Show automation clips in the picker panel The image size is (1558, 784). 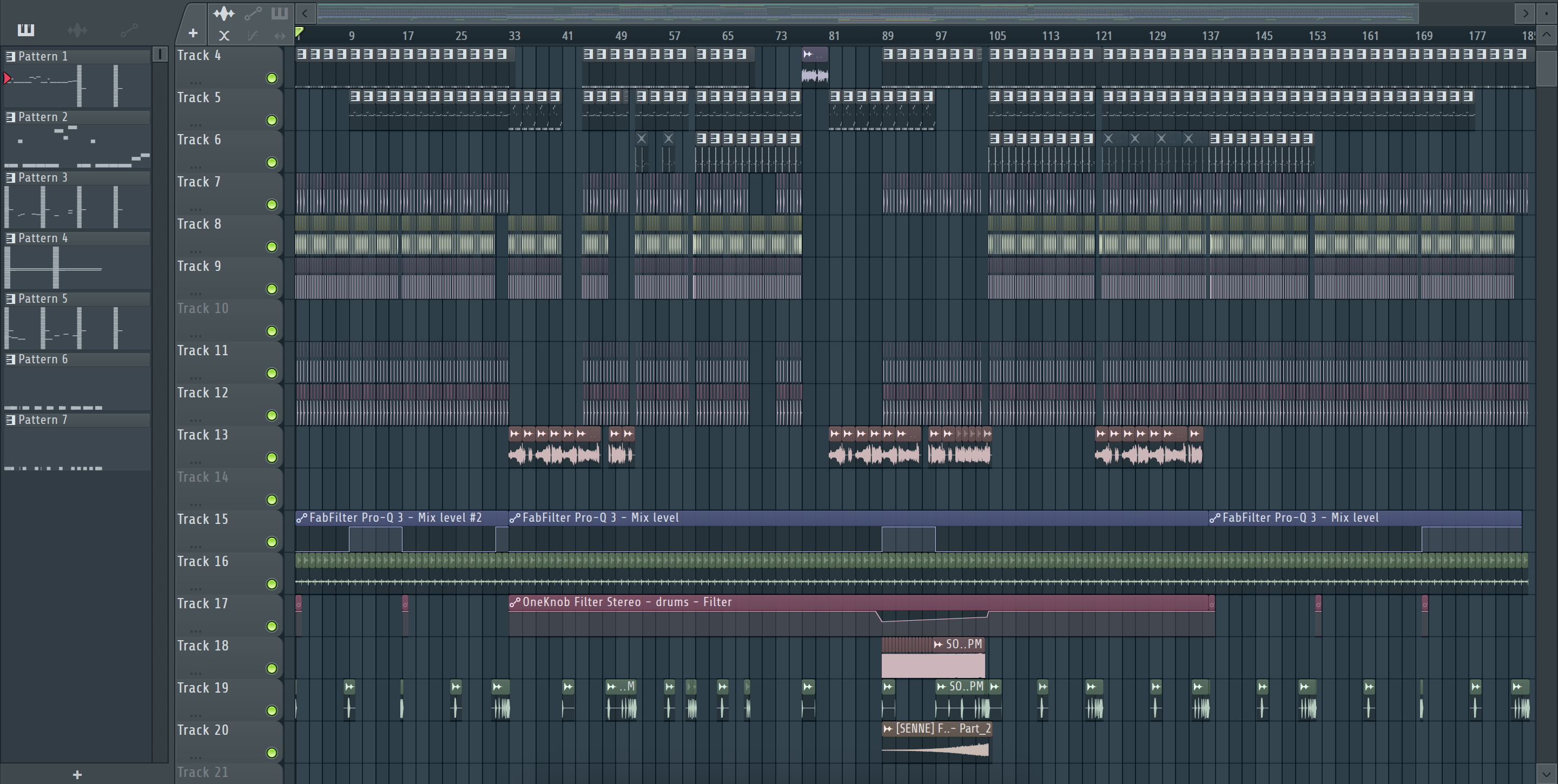pyautogui.click(x=129, y=30)
